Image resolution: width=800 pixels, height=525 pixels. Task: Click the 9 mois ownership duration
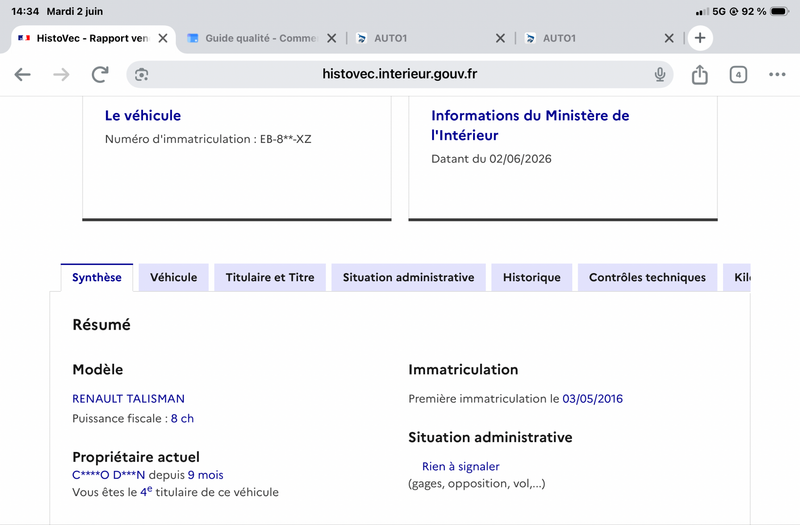(206, 475)
